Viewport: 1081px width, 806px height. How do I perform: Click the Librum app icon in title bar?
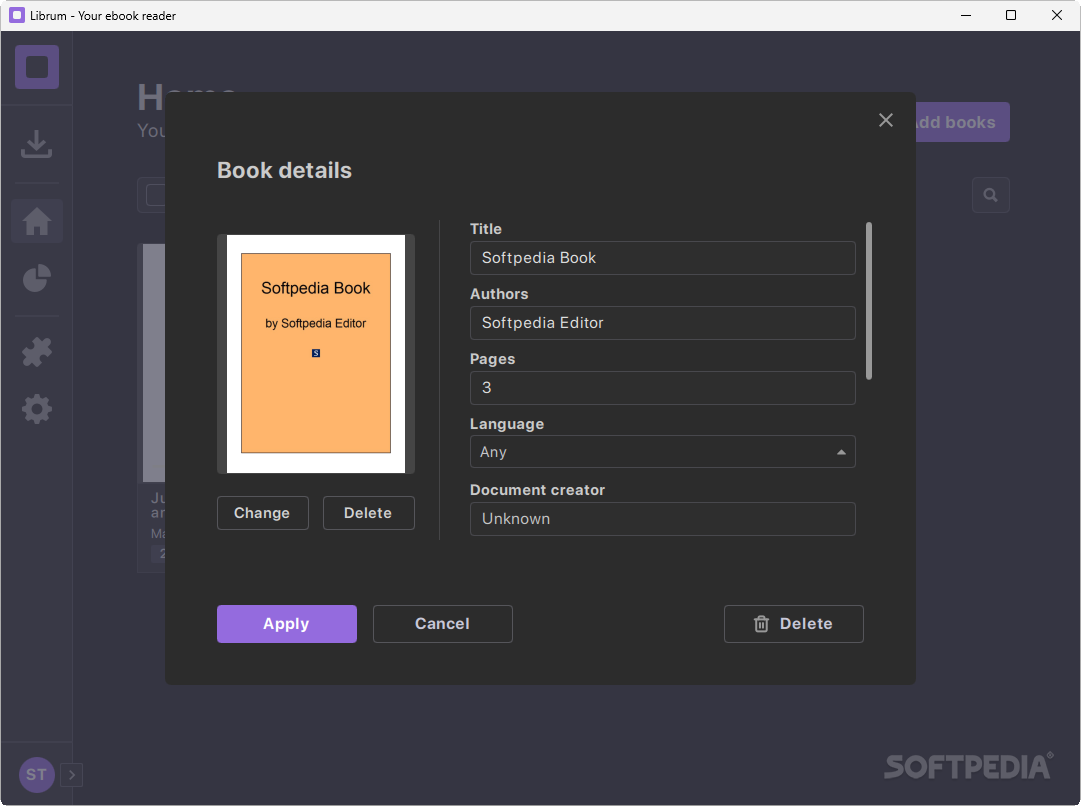point(17,15)
